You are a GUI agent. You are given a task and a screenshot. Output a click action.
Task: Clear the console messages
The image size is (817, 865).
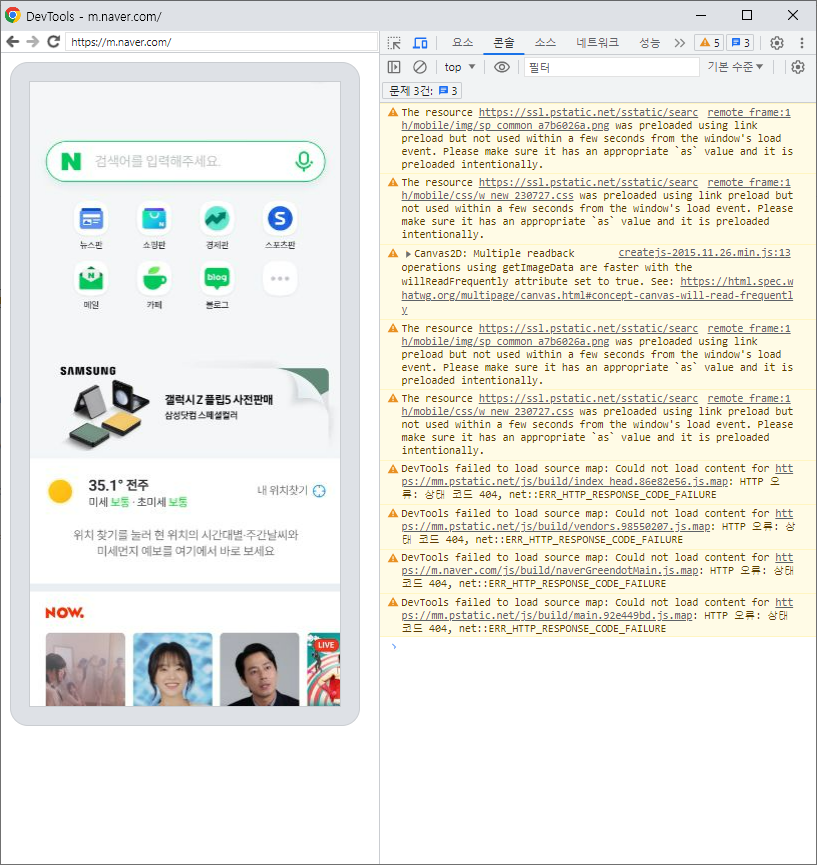pyautogui.click(x=420, y=66)
